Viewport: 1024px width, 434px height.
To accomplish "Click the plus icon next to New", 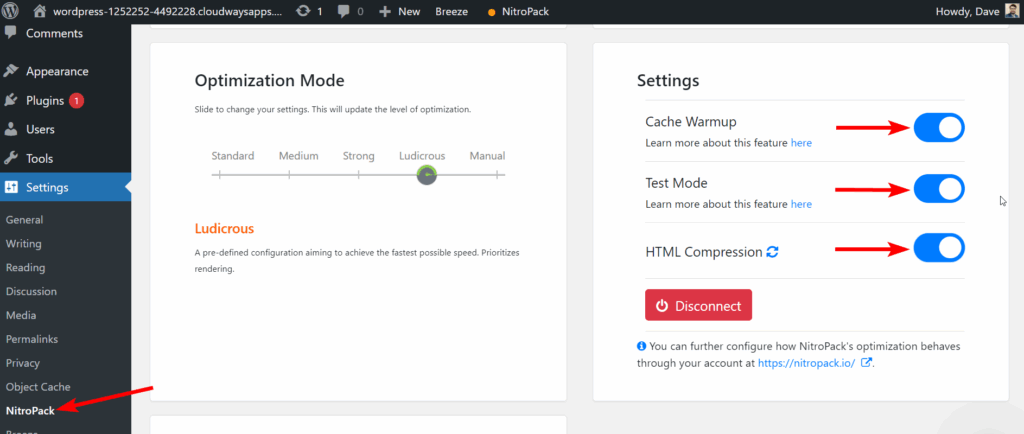I will click(385, 12).
